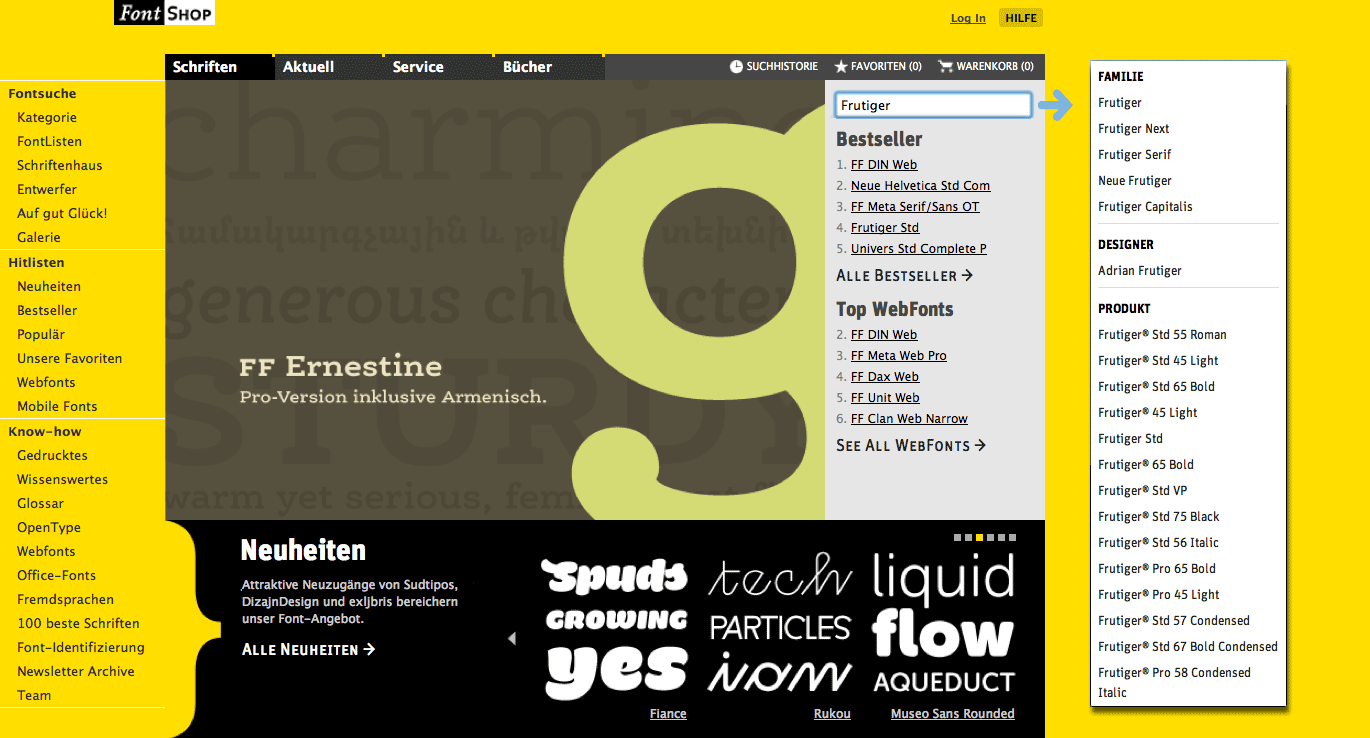Screen dimensions: 1370x738
Task: Open the Team sidebar link
Action: coord(34,696)
